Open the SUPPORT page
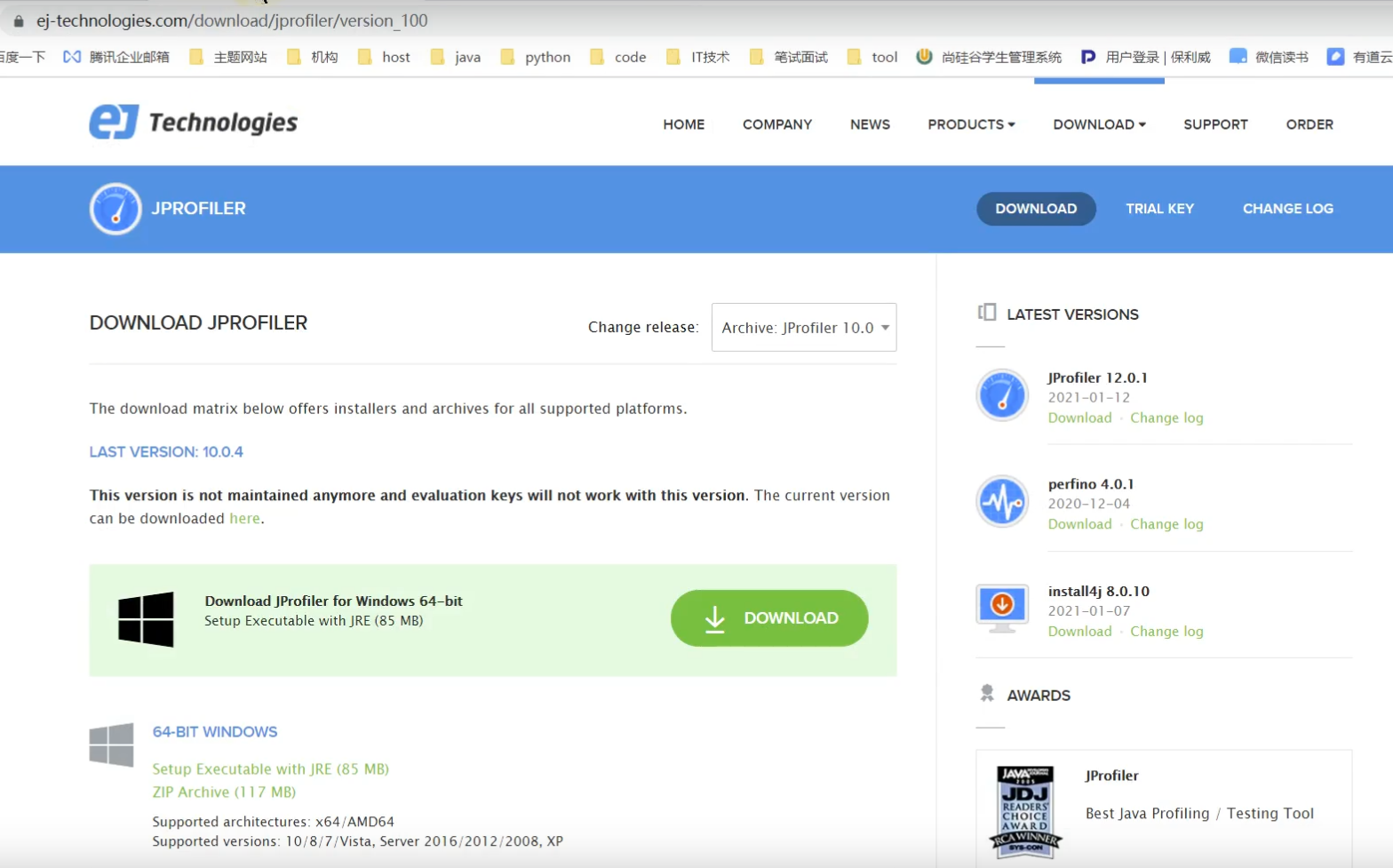 click(x=1215, y=124)
